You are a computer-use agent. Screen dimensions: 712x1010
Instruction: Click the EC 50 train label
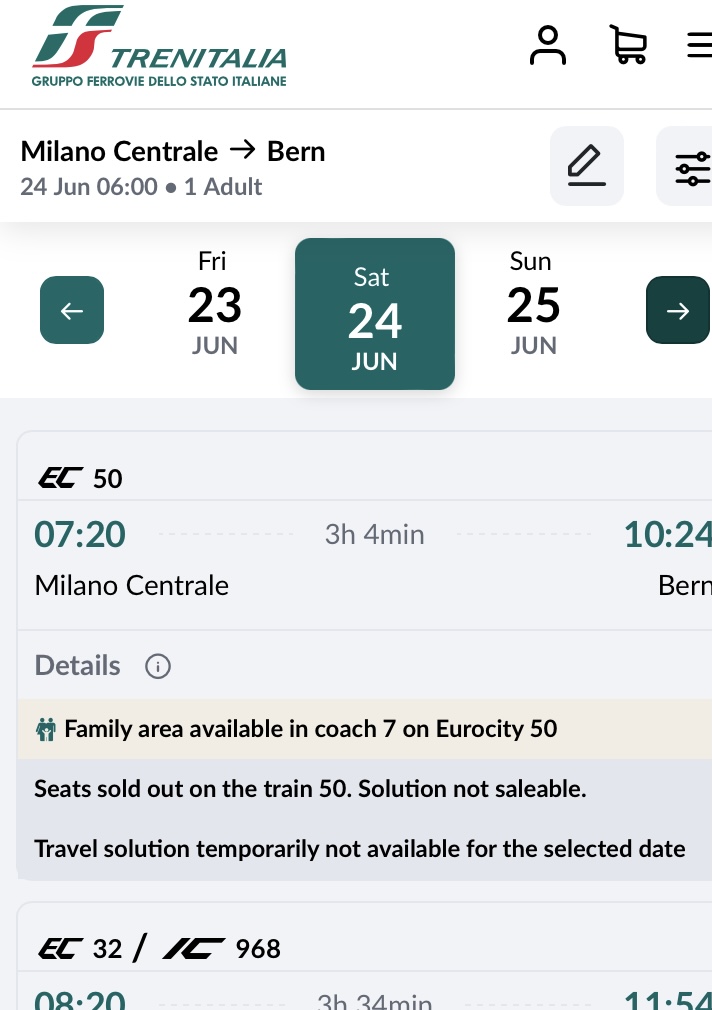(81, 479)
